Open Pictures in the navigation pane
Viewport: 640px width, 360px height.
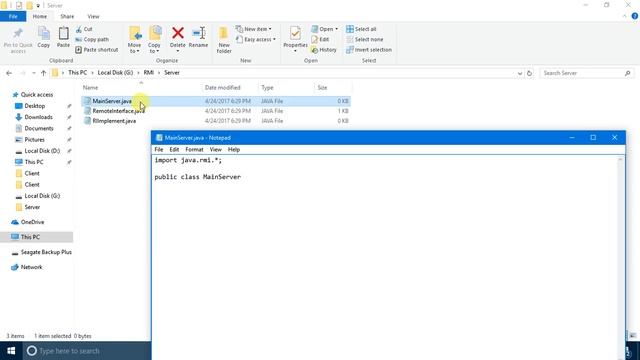pos(34,140)
